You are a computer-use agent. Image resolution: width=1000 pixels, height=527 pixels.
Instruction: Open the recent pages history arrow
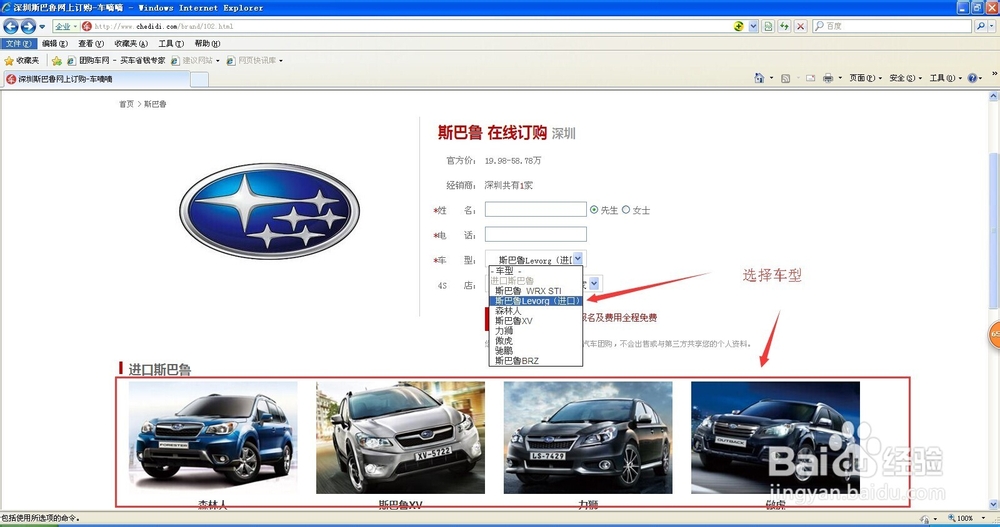42,27
